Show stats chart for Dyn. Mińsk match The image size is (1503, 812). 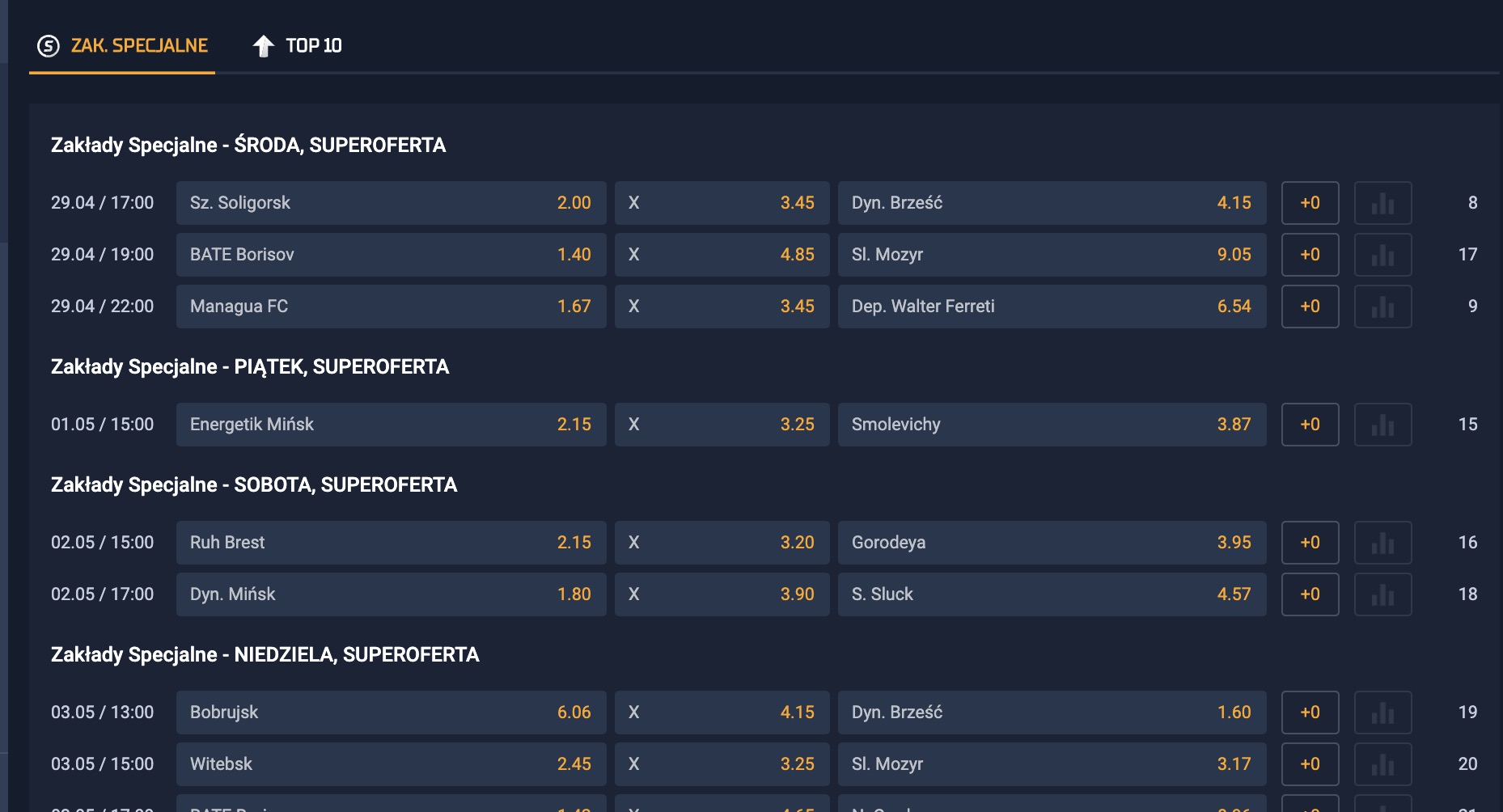(x=1382, y=594)
